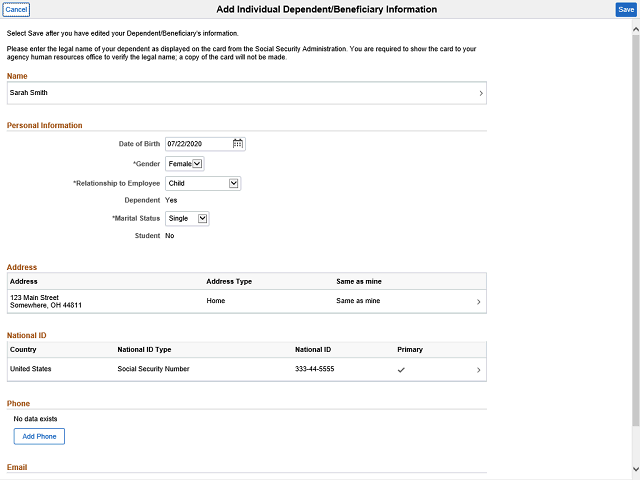Click the Add Phone button

[39, 436]
